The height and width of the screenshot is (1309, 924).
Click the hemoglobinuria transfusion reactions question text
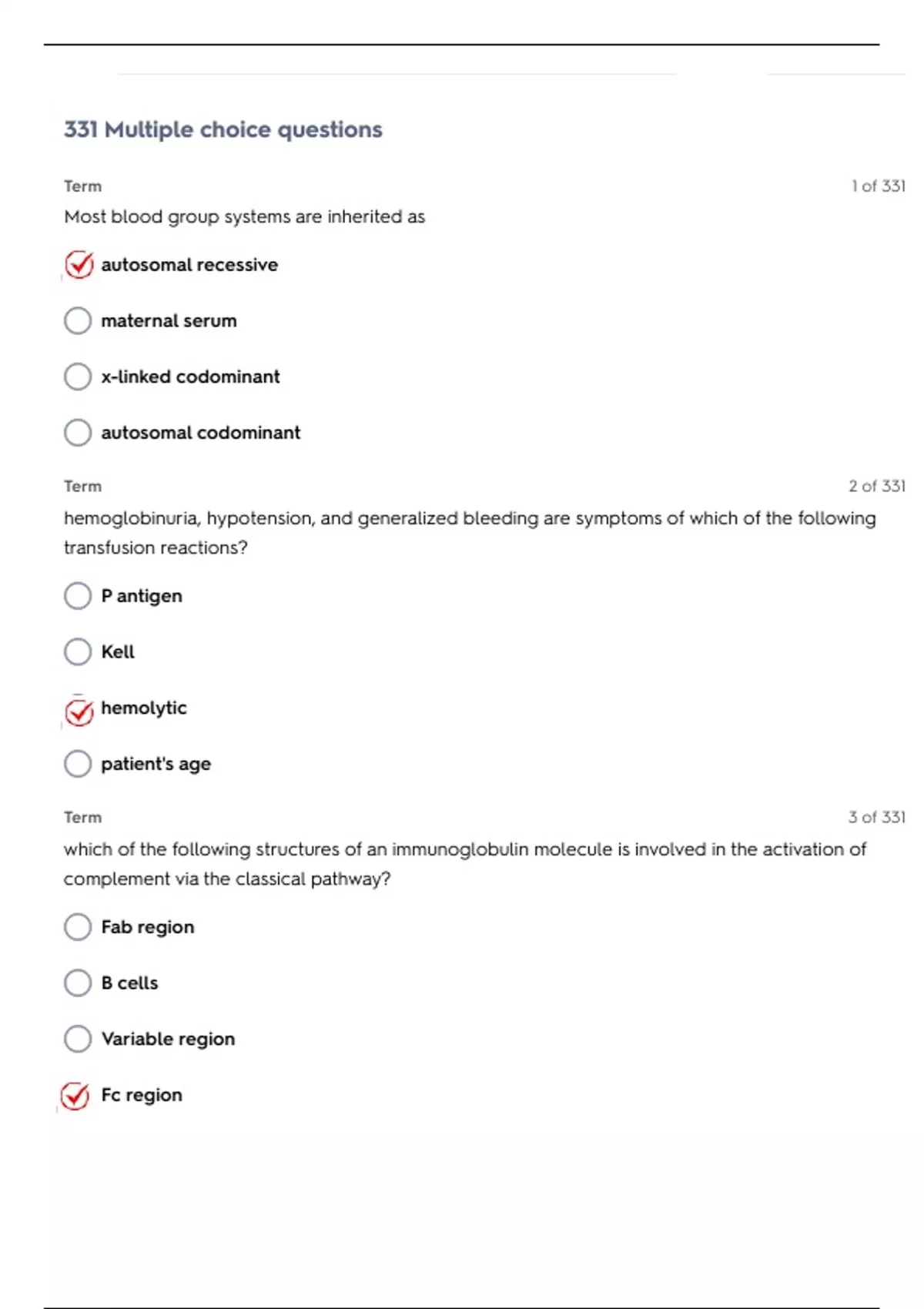pyautogui.click(x=469, y=533)
